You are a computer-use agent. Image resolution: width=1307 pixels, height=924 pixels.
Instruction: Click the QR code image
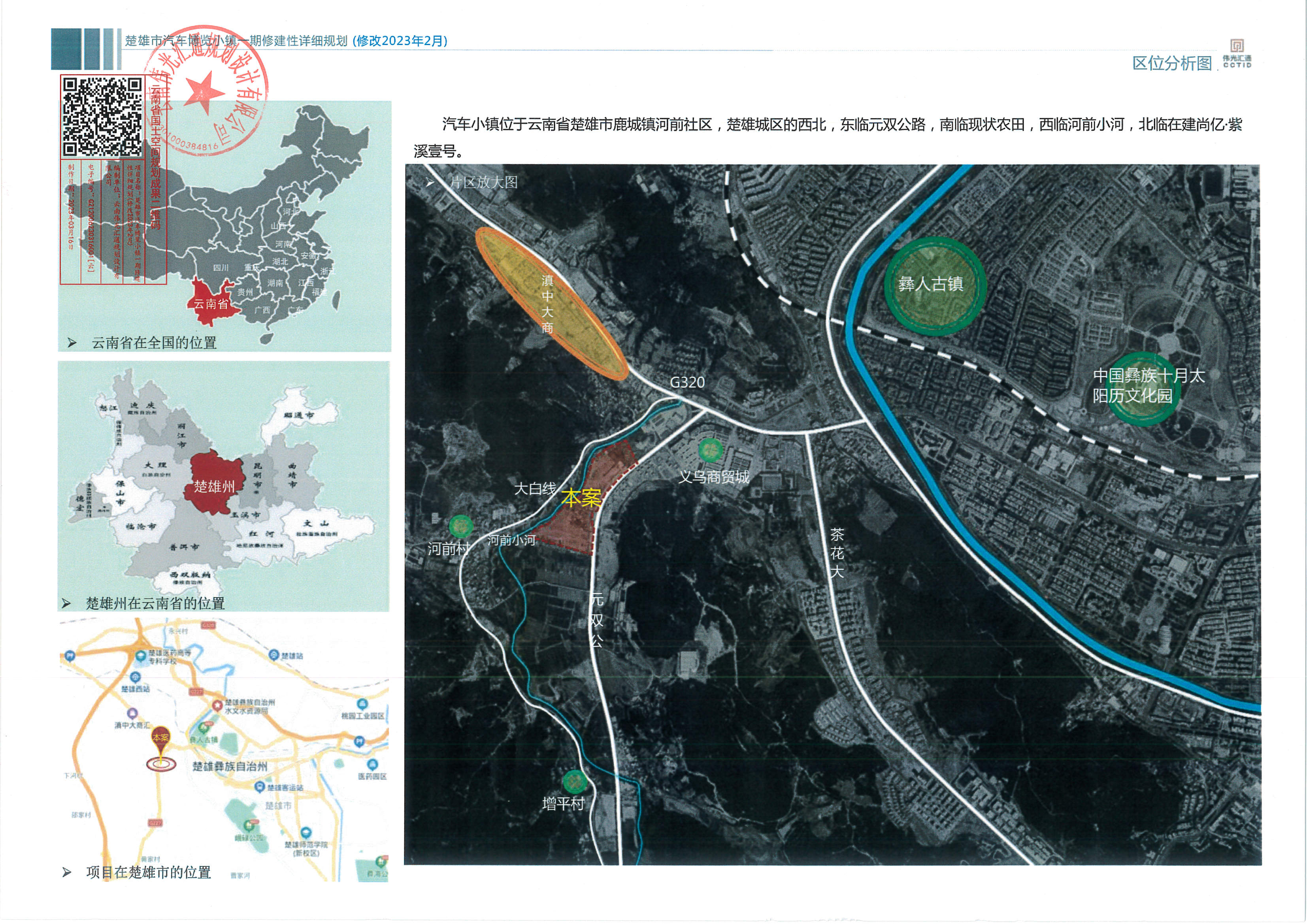(x=102, y=117)
